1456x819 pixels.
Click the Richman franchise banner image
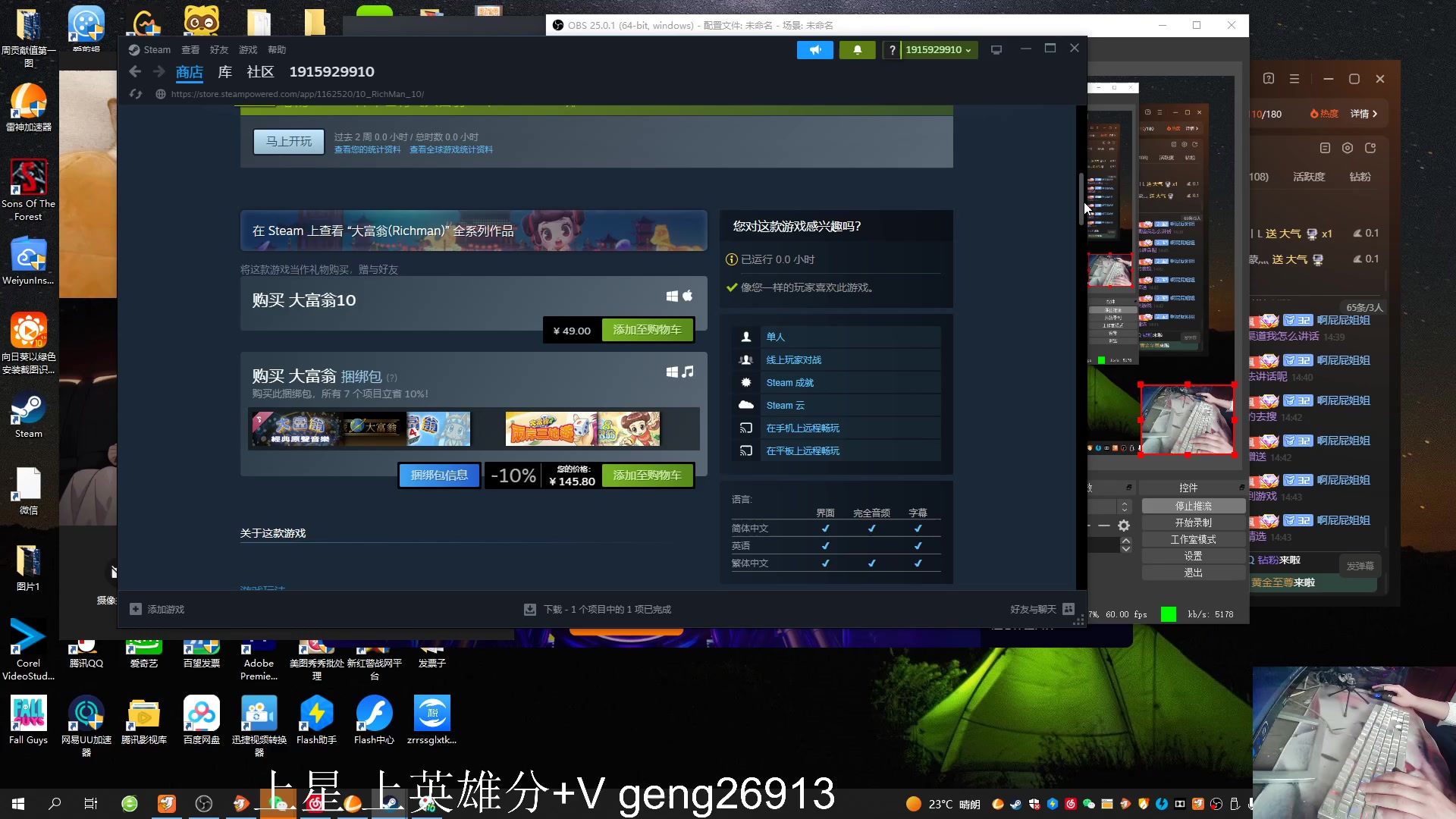(x=473, y=231)
